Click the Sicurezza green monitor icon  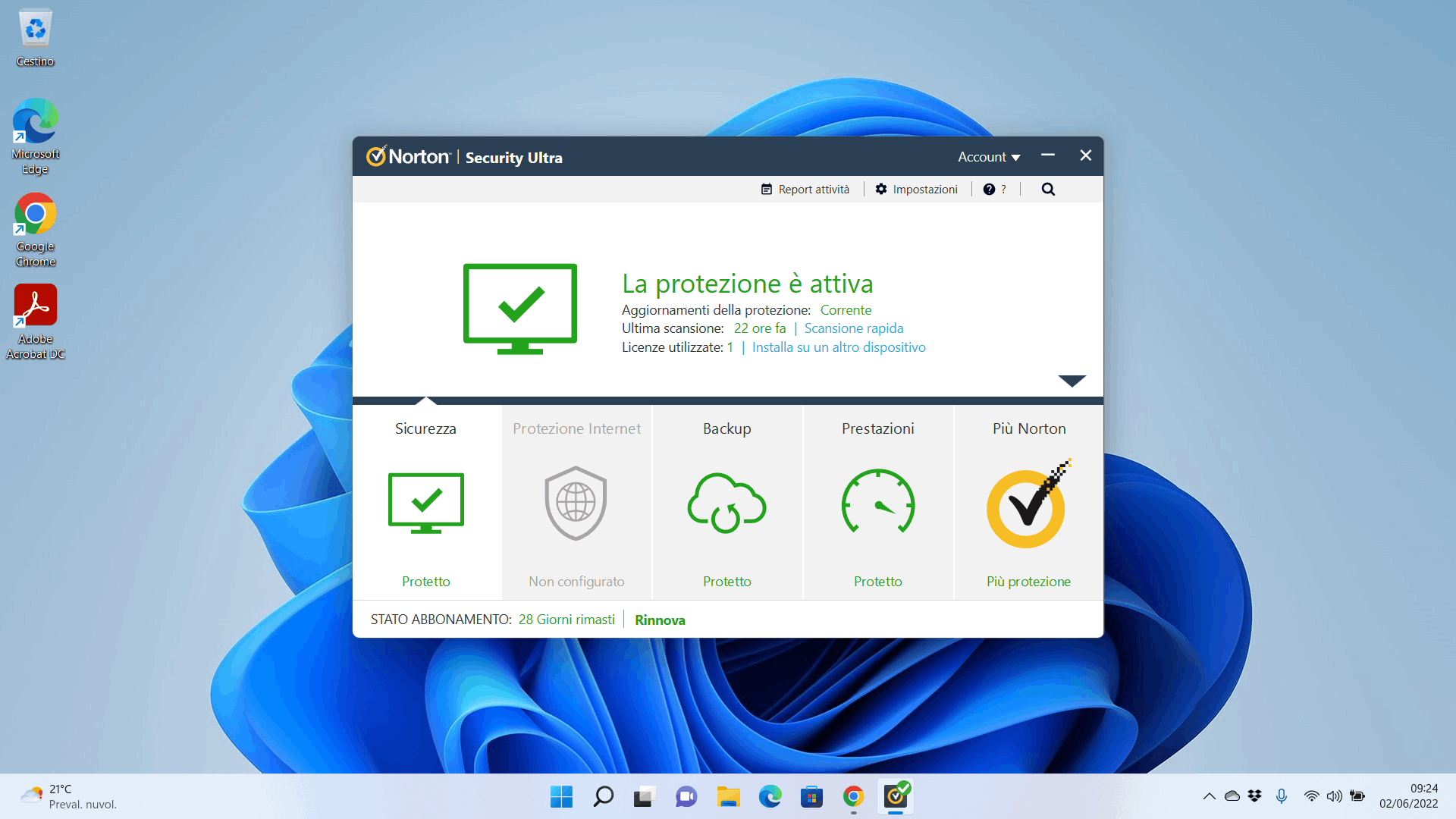pyautogui.click(x=426, y=503)
